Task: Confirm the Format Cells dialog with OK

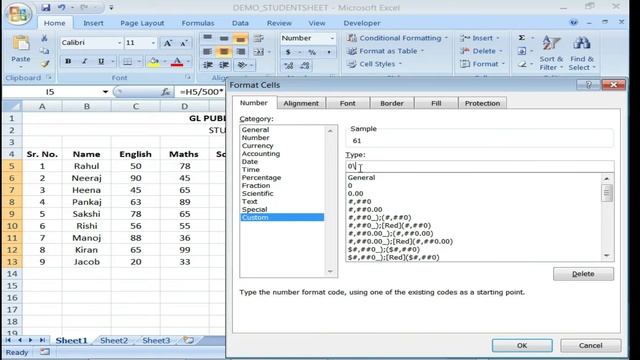Action: click(x=522, y=345)
